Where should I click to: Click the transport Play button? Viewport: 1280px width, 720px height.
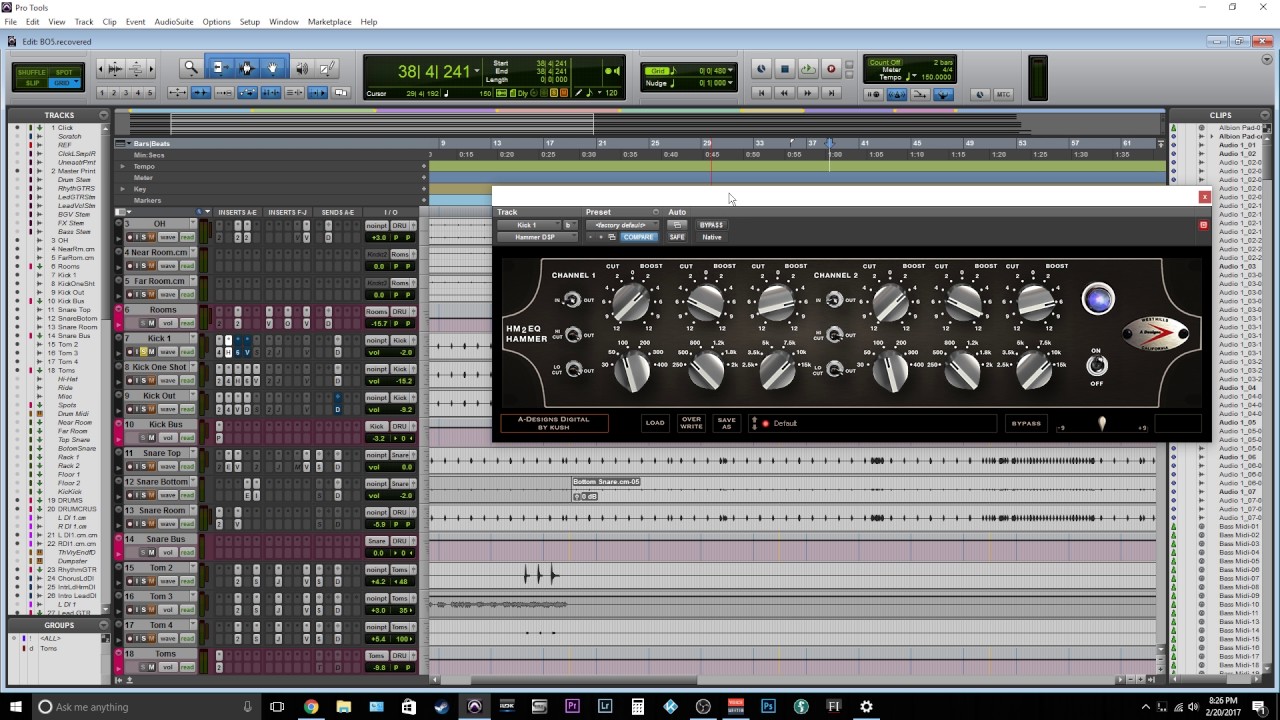click(x=808, y=69)
